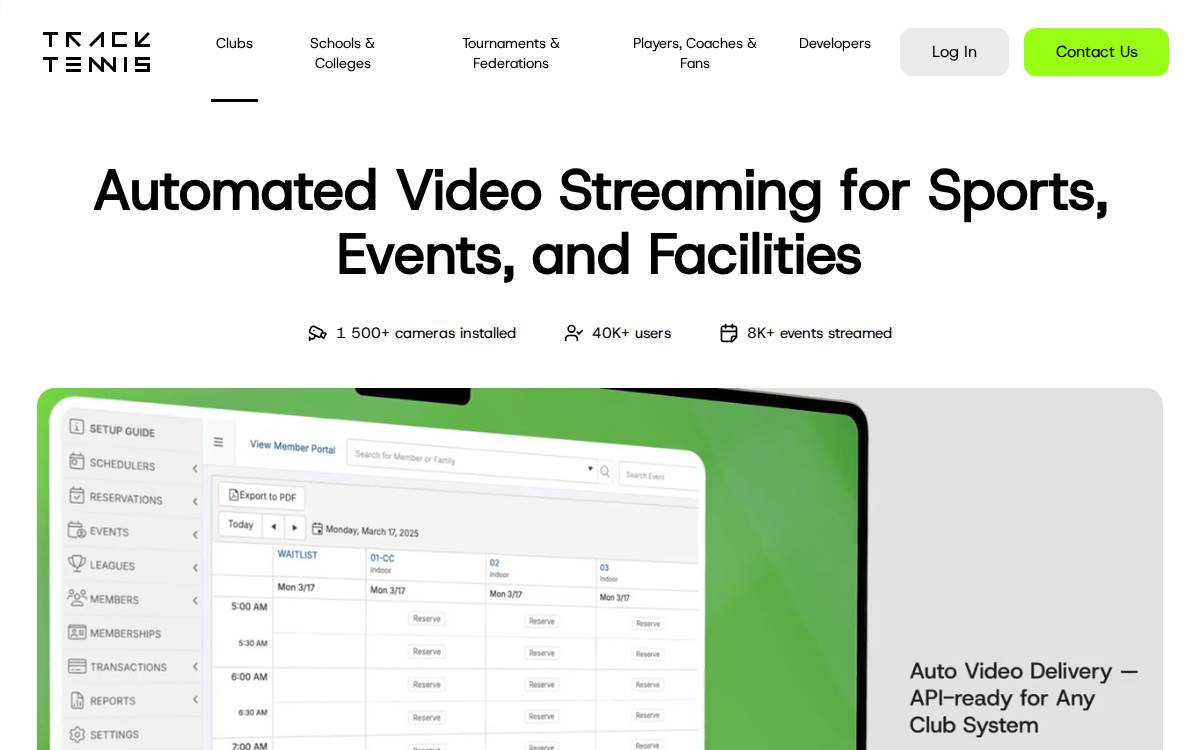This screenshot has width=1200, height=750.
Task: Reserve court 03 at 6:00 AM
Action: pos(648,685)
